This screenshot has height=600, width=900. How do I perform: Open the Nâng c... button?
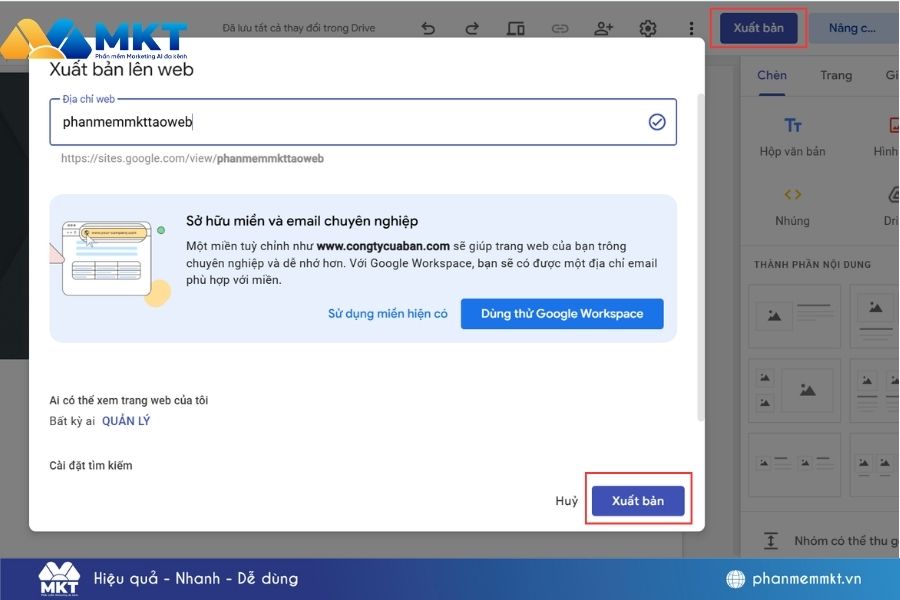click(852, 28)
